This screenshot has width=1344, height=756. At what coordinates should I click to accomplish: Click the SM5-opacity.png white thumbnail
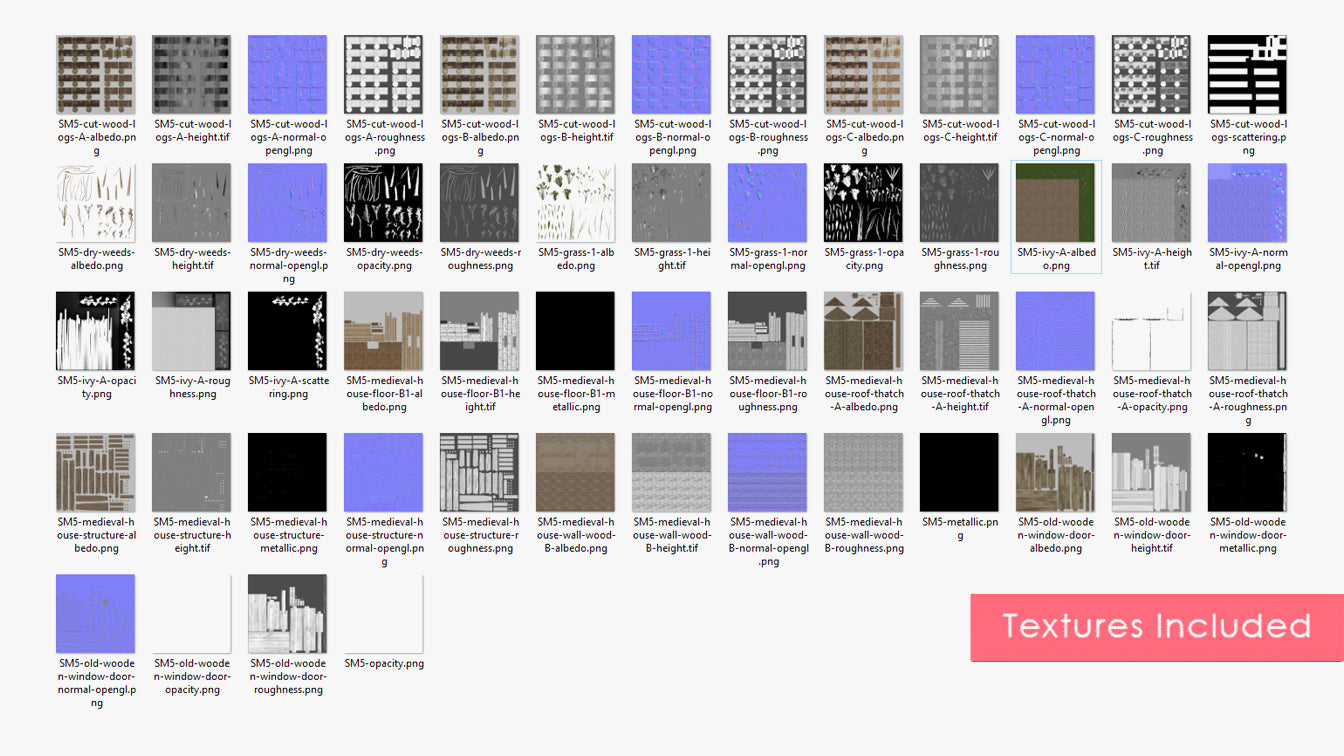[384, 613]
